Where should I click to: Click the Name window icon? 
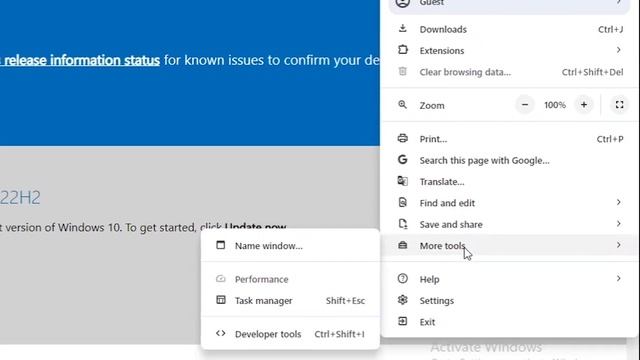point(220,245)
